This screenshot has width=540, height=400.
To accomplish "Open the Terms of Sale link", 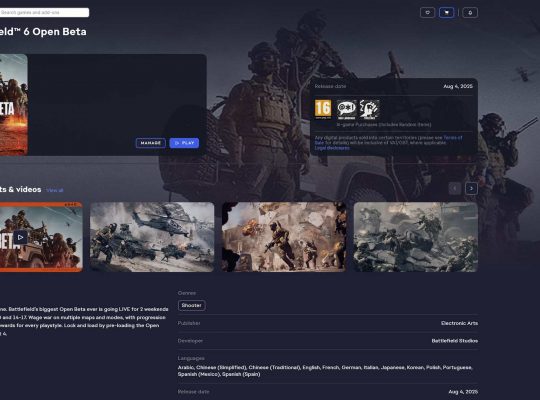I will point(453,138).
